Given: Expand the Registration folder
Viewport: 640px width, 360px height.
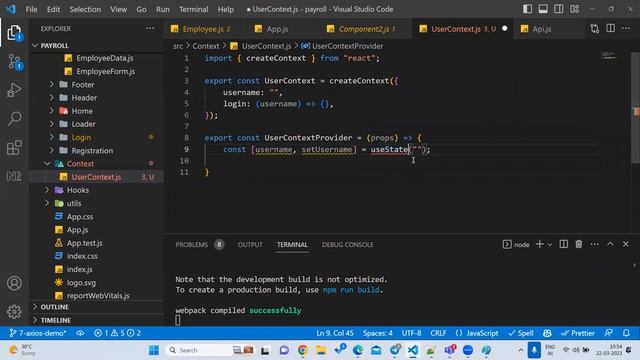Looking at the screenshot, I should [x=52, y=150].
